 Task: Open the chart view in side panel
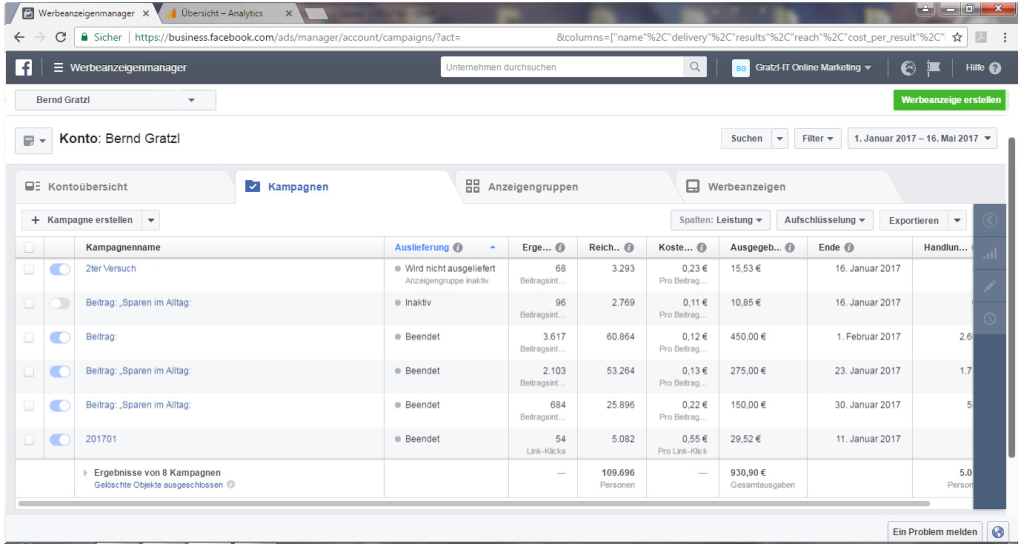tap(990, 254)
